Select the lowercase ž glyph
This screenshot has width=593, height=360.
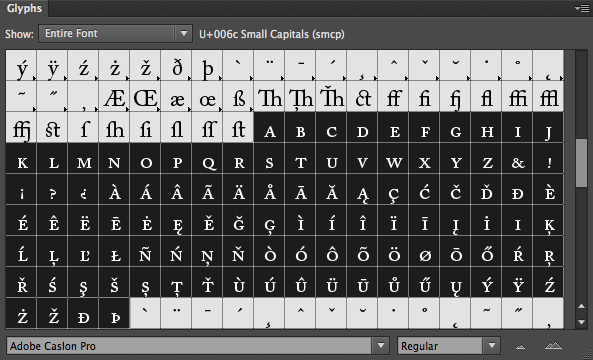coord(145,65)
